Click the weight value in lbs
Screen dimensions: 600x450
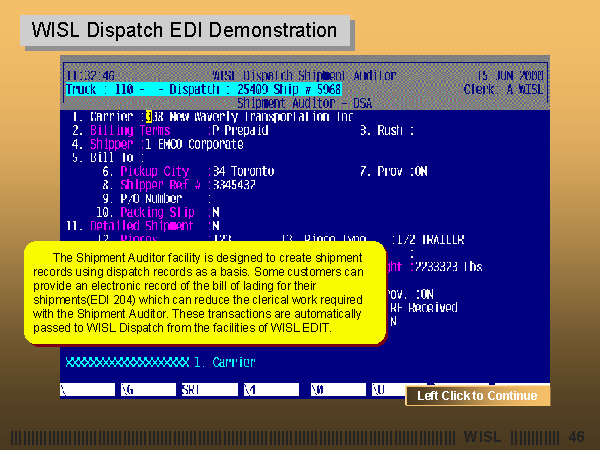coord(448,267)
